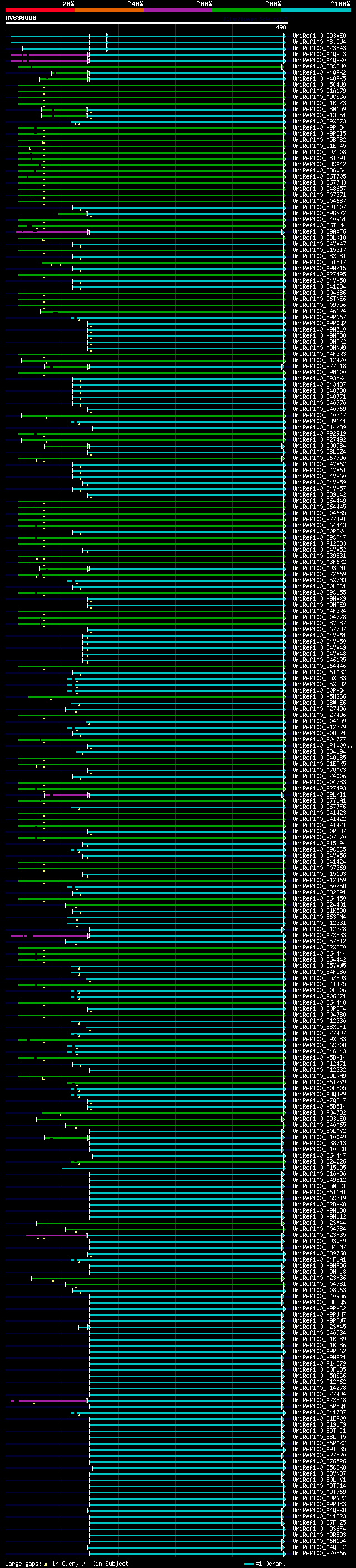Select the UniRef100_B7FHZ5 label
This screenshot has height=1568, width=356.
319,1523
